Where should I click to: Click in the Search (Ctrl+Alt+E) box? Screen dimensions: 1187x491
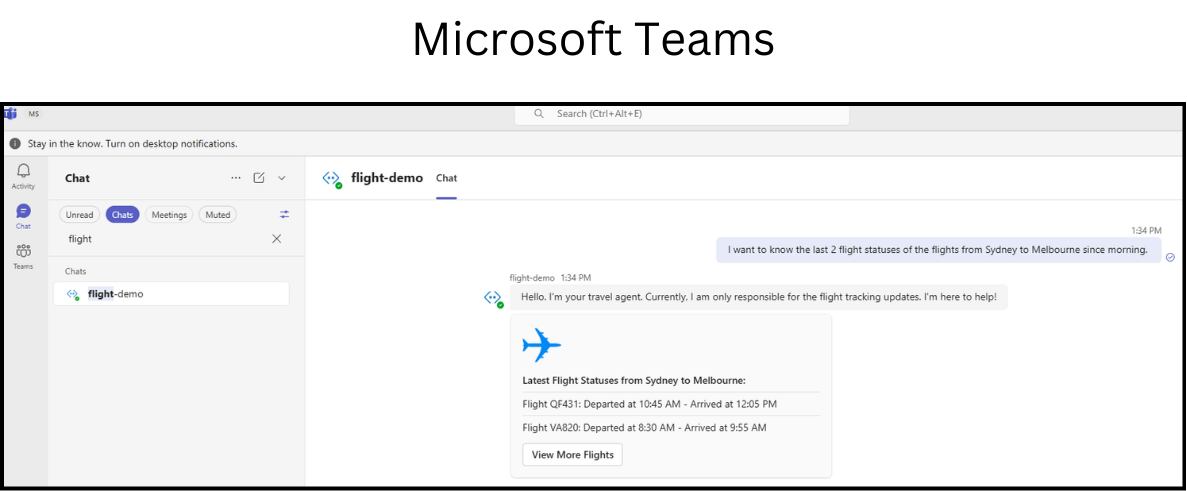coord(681,113)
